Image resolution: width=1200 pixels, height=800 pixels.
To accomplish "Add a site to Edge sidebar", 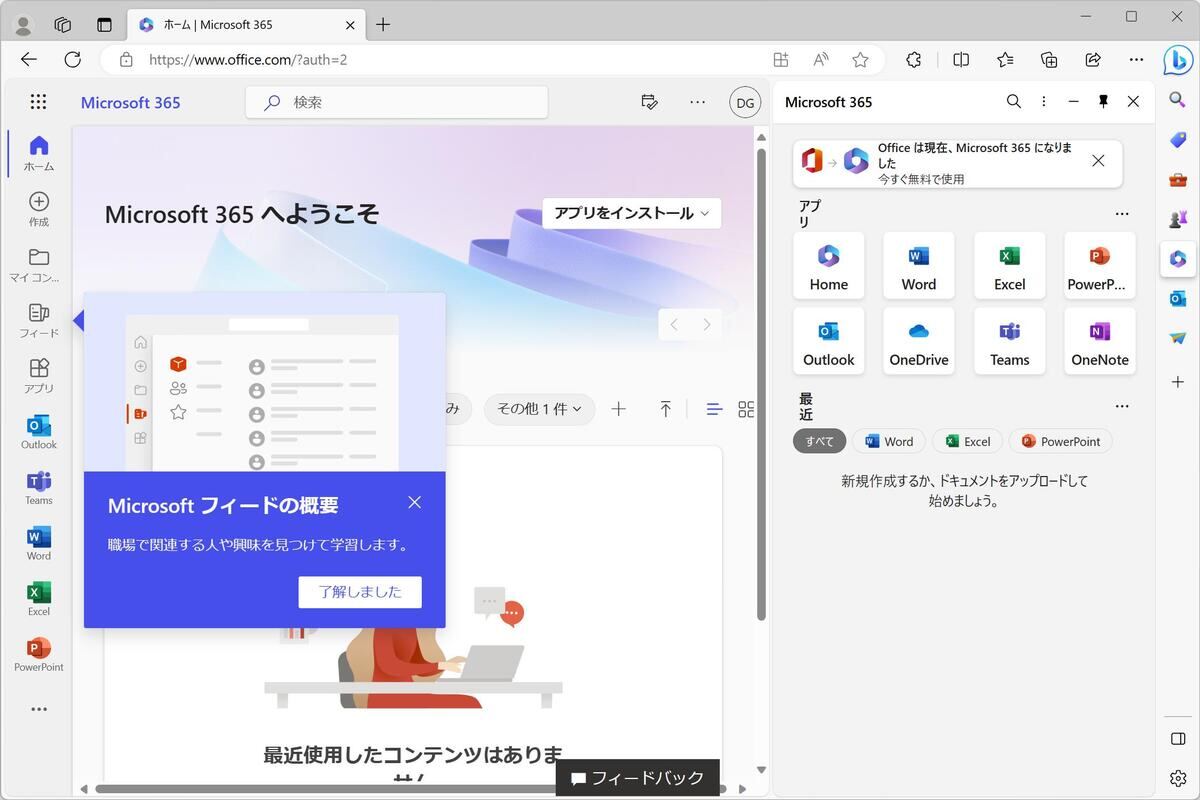I will click(1178, 382).
